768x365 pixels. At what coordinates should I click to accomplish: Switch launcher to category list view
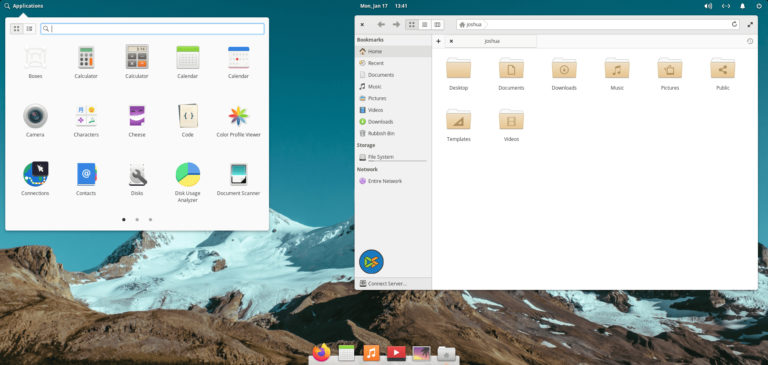coord(29,29)
